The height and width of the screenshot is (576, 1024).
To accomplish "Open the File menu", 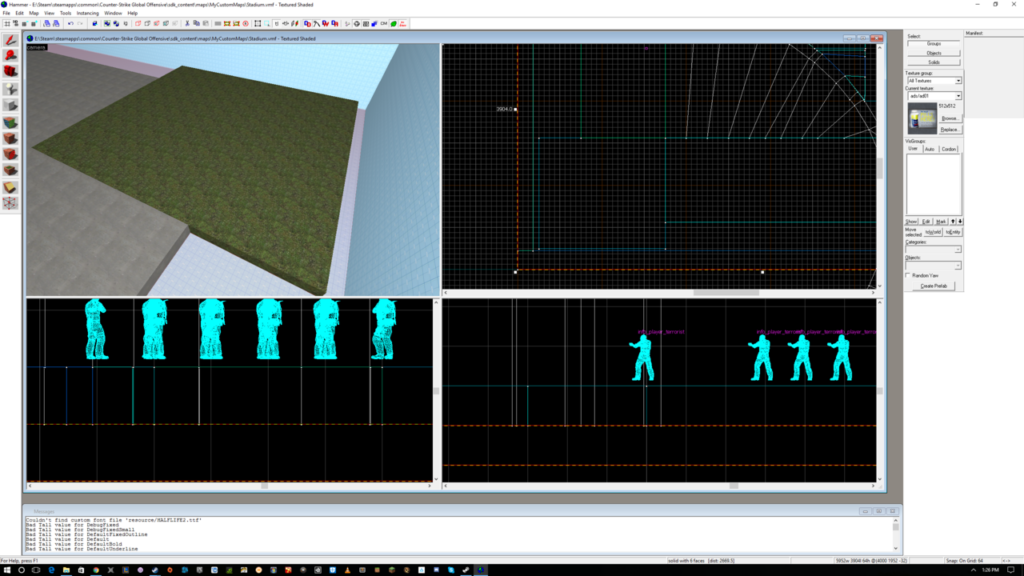I will coord(7,13).
